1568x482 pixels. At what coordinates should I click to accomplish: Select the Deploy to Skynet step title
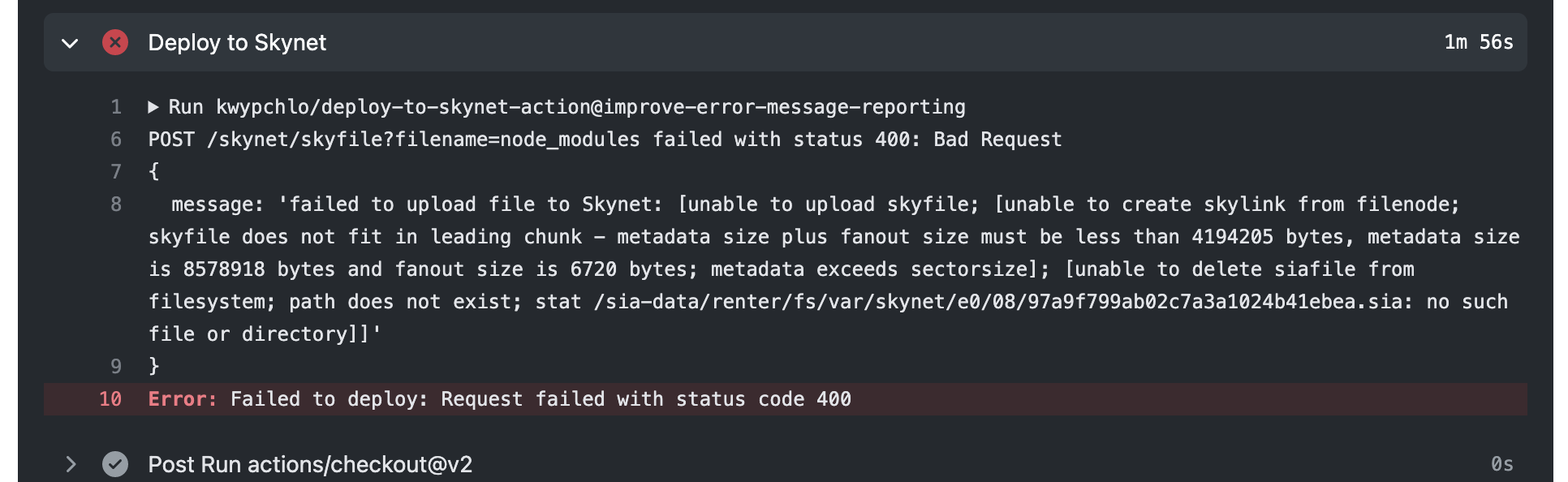click(238, 42)
